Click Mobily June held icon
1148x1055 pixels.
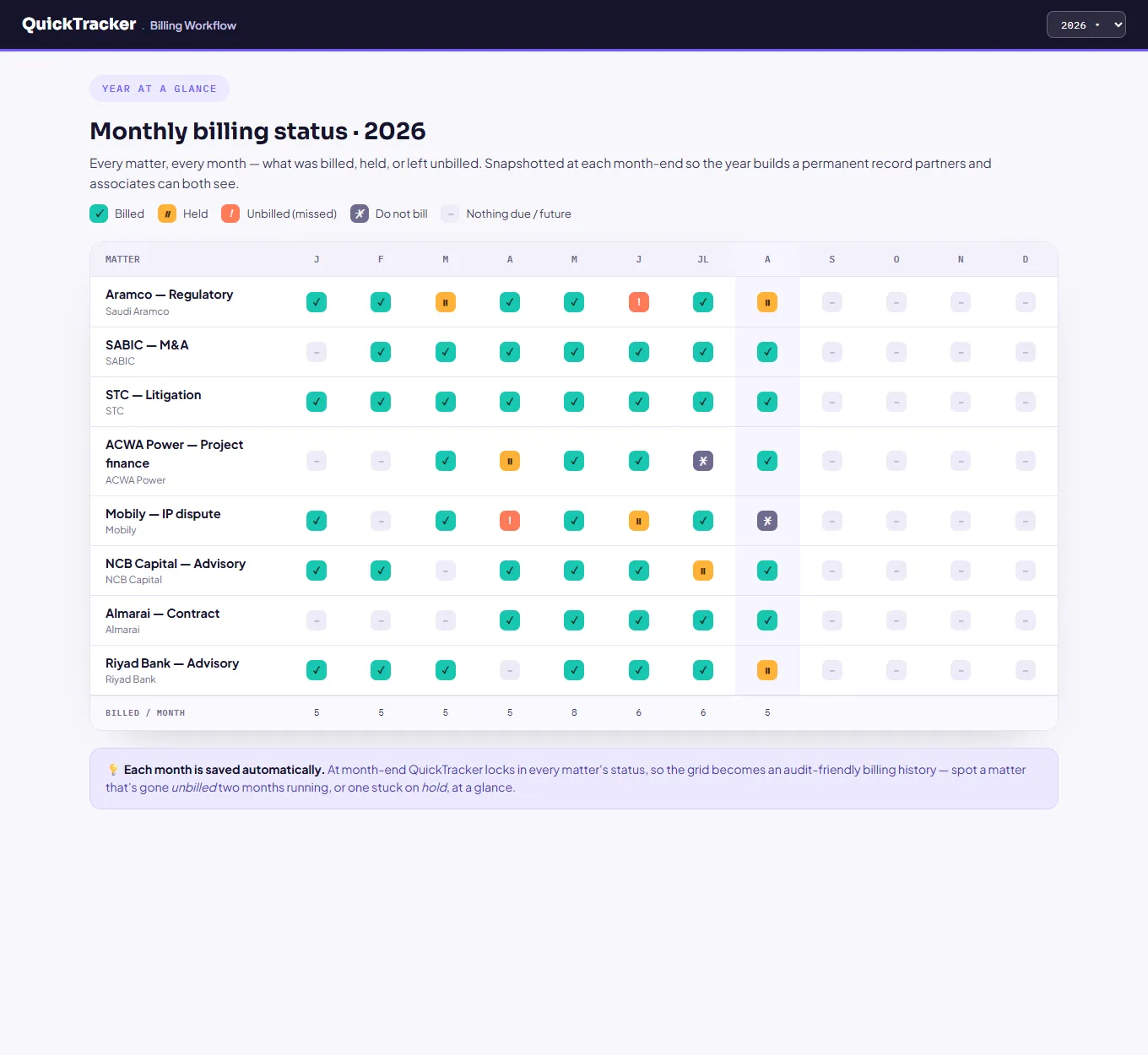[639, 521]
